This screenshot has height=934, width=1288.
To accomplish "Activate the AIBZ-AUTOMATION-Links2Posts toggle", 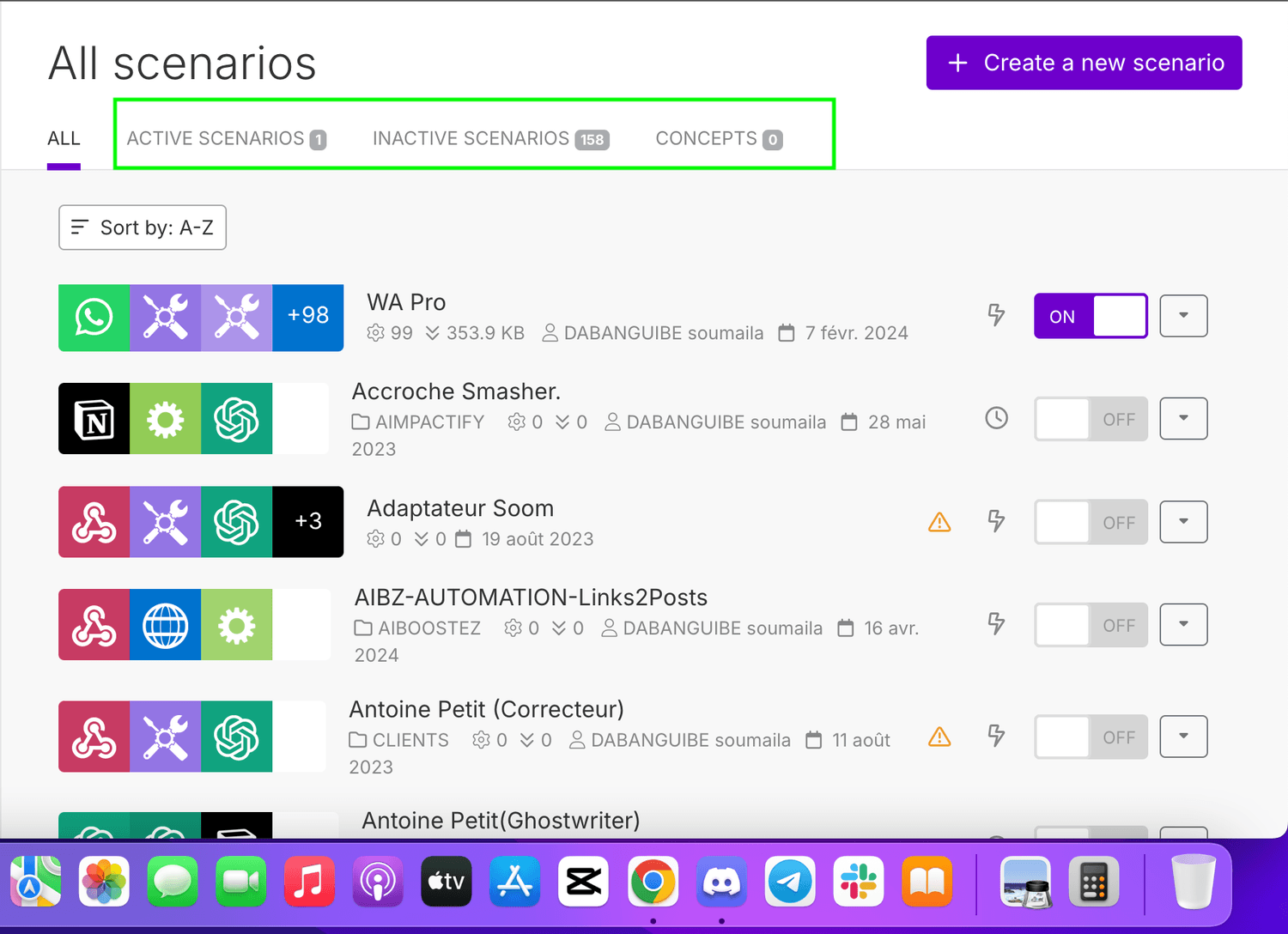I will (x=1091, y=625).
